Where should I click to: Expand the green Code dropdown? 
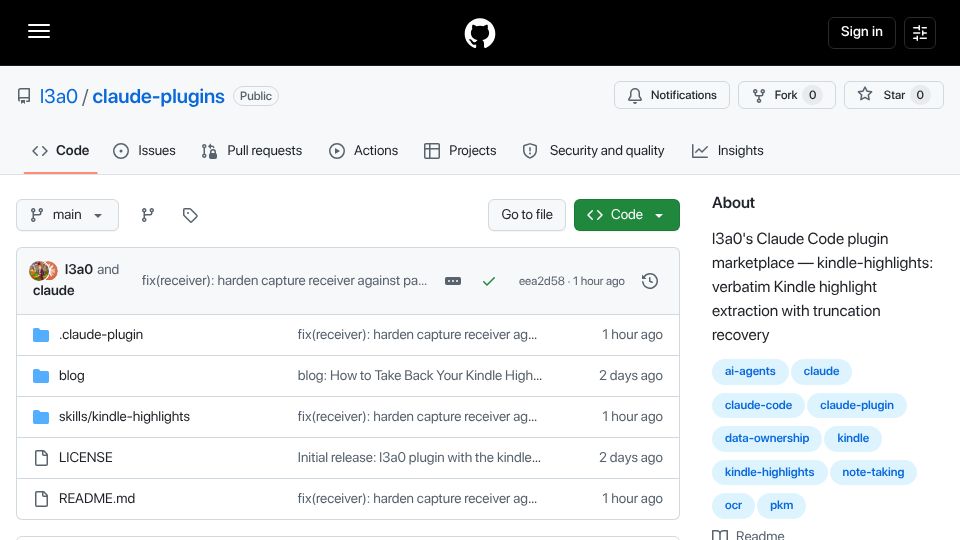(626, 215)
